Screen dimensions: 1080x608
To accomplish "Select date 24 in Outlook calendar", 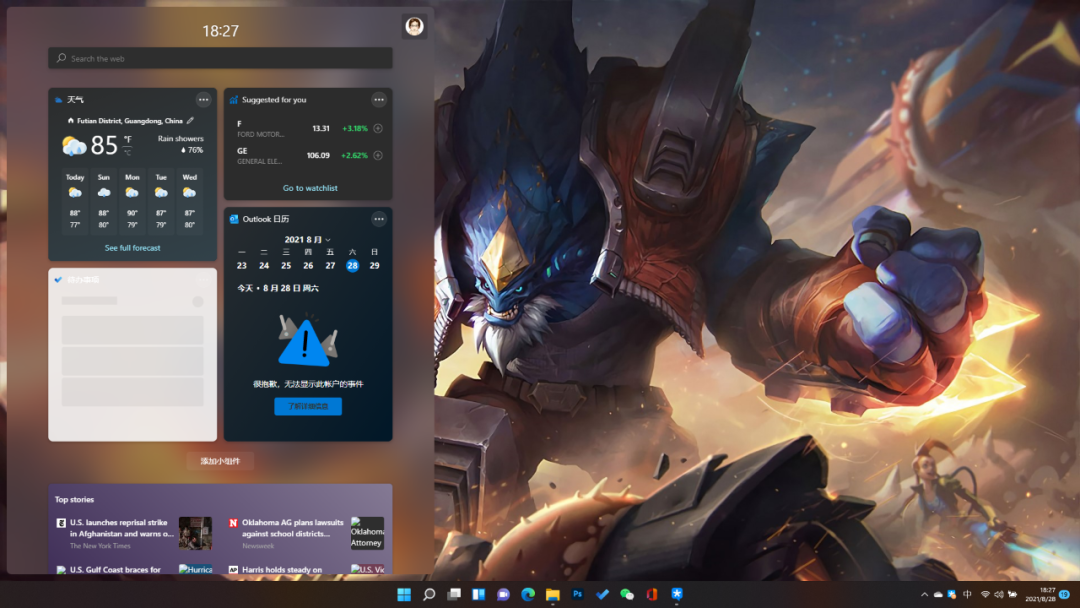I will [264, 266].
